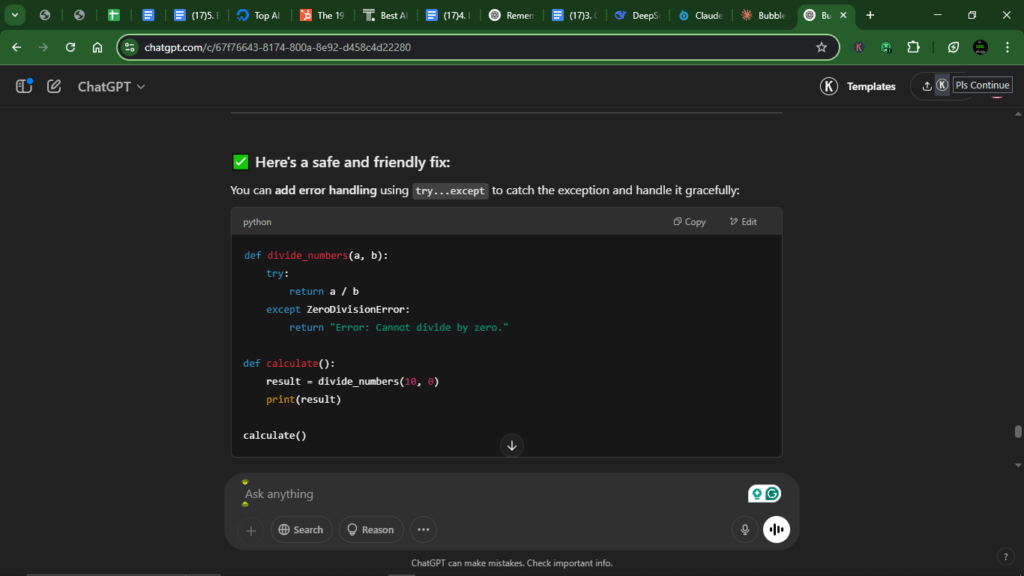The width and height of the screenshot is (1024, 576).
Task: Start voice mode with the waveform icon
Action: [776, 529]
